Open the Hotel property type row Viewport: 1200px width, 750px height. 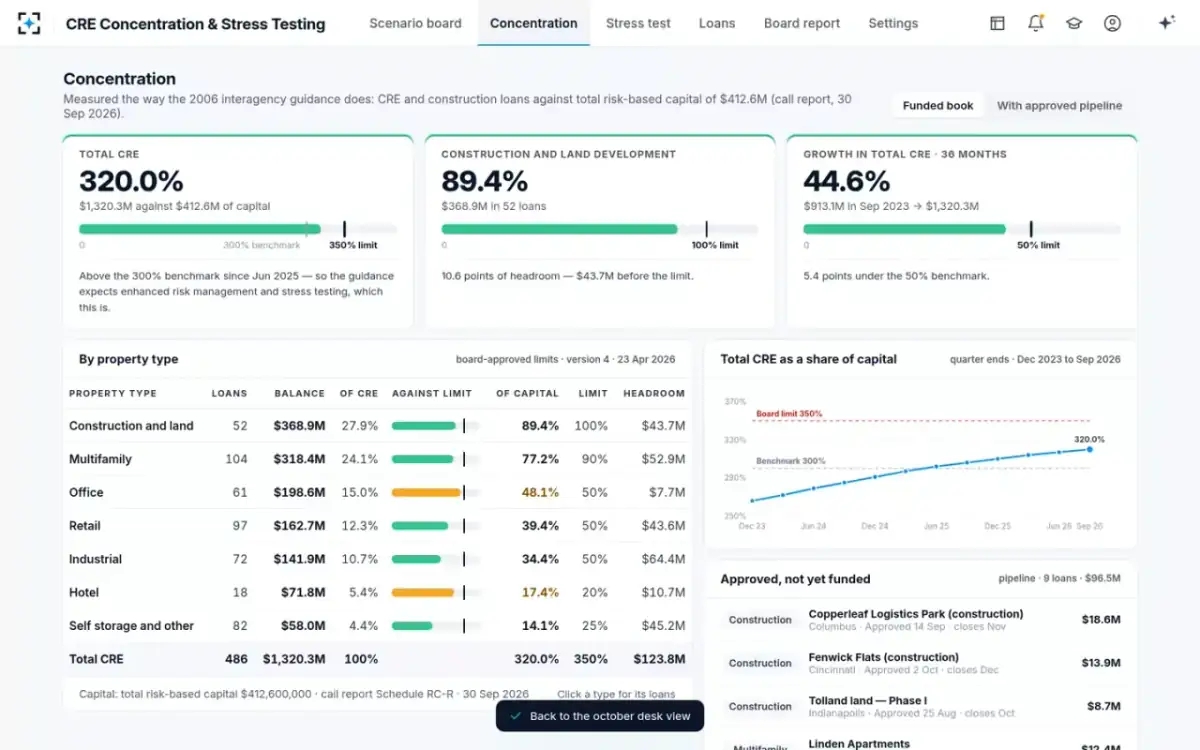pos(377,592)
